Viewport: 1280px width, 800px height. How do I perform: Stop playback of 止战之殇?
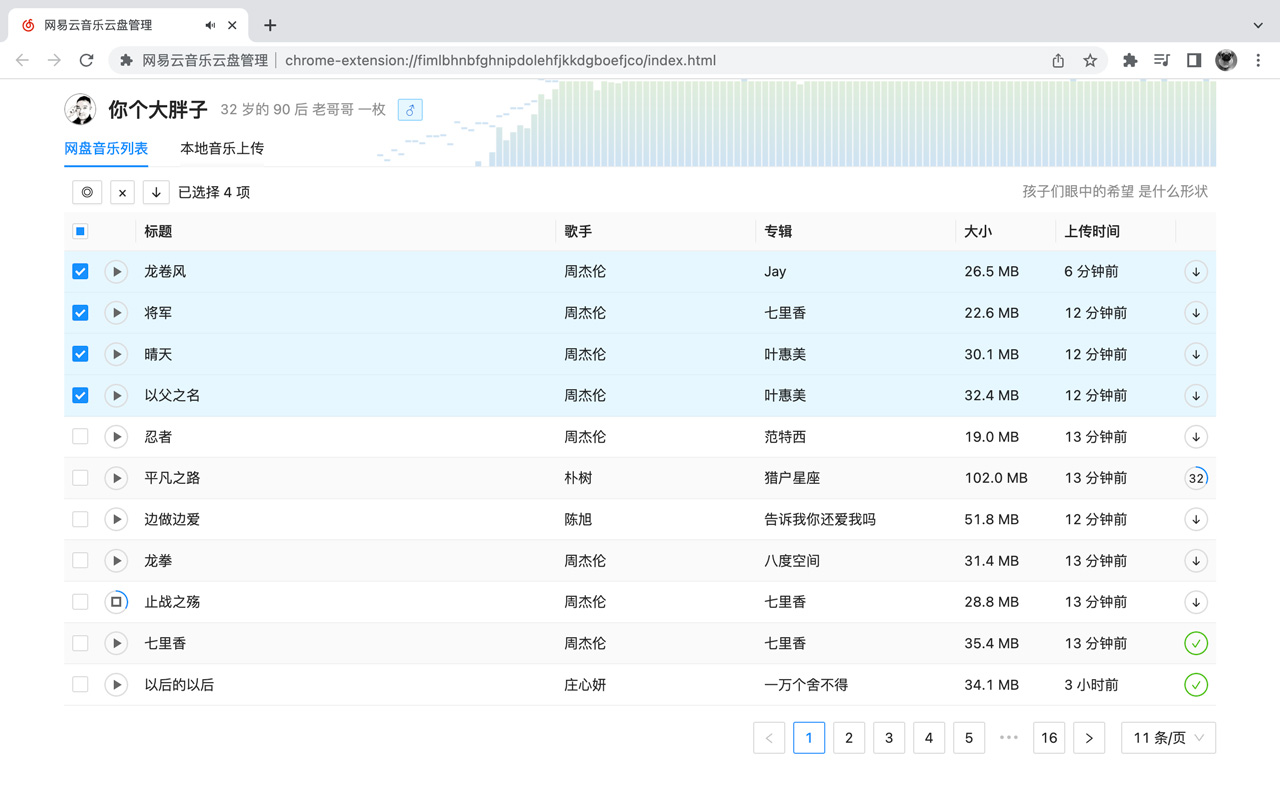coord(116,602)
